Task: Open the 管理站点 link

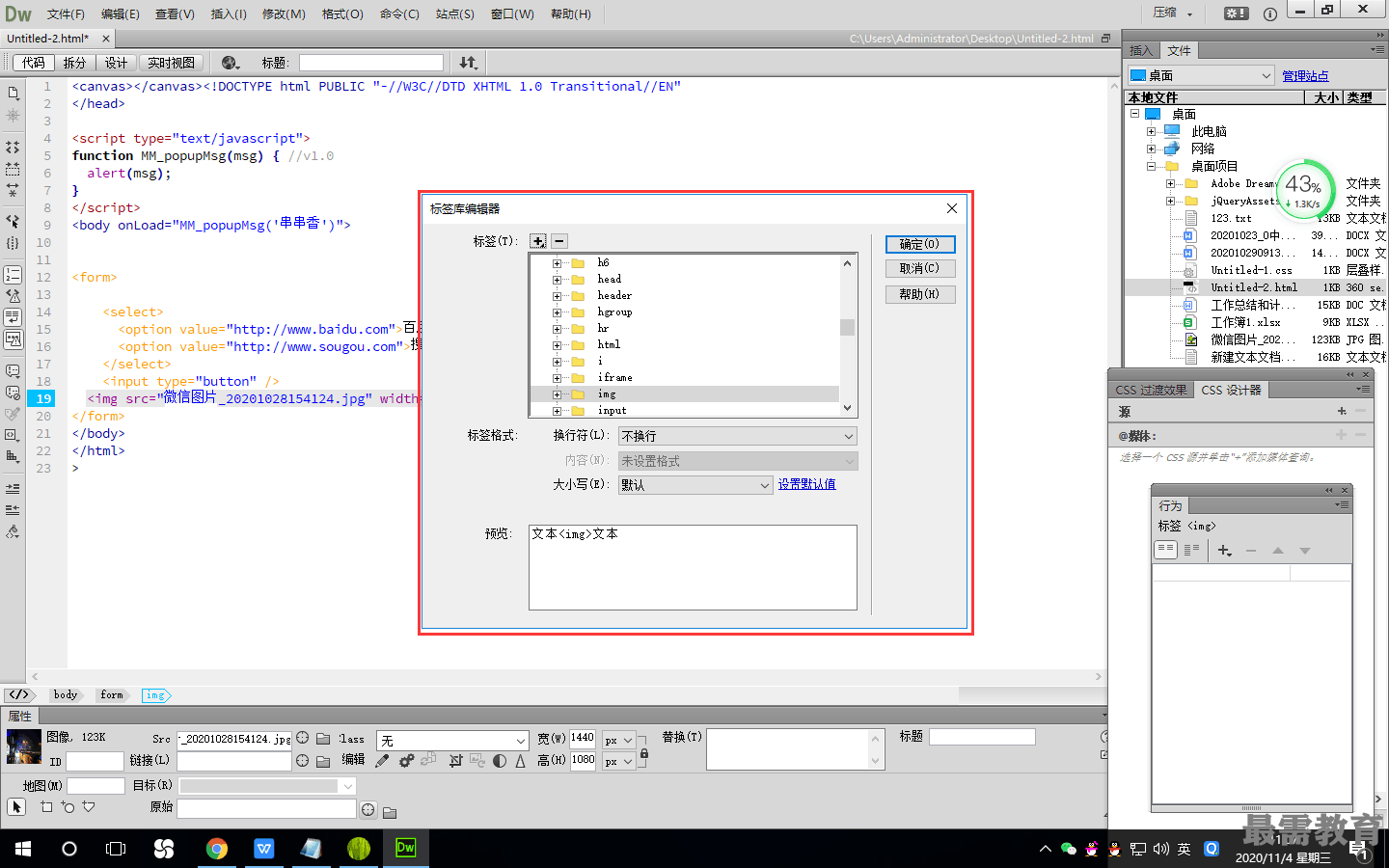Action: (x=1305, y=76)
